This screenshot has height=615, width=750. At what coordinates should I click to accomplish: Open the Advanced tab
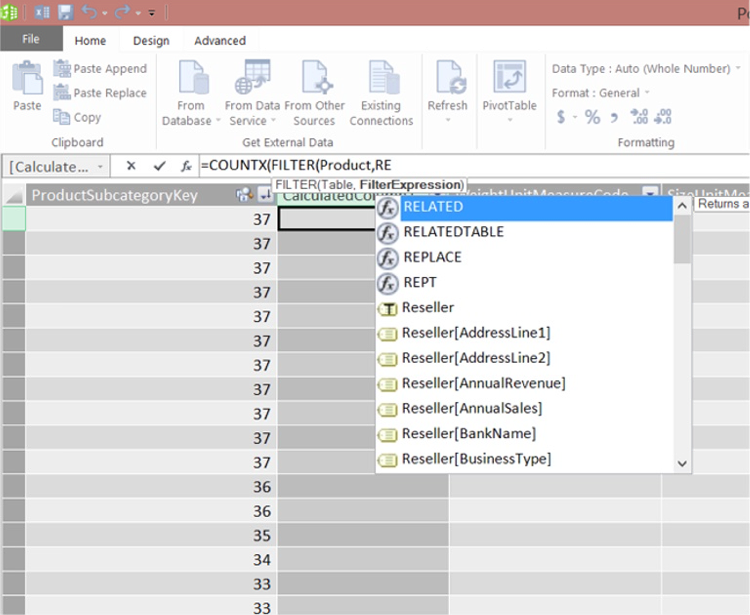(220, 41)
